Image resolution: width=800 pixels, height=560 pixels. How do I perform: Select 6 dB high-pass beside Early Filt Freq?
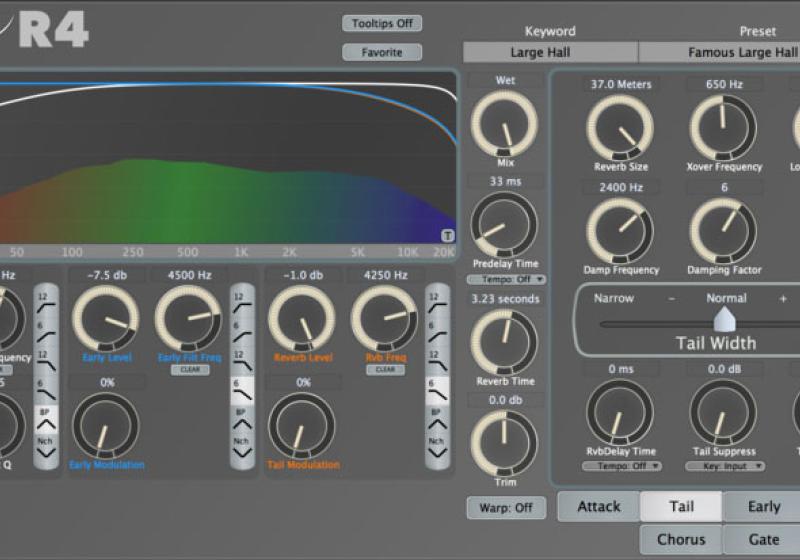242,334
